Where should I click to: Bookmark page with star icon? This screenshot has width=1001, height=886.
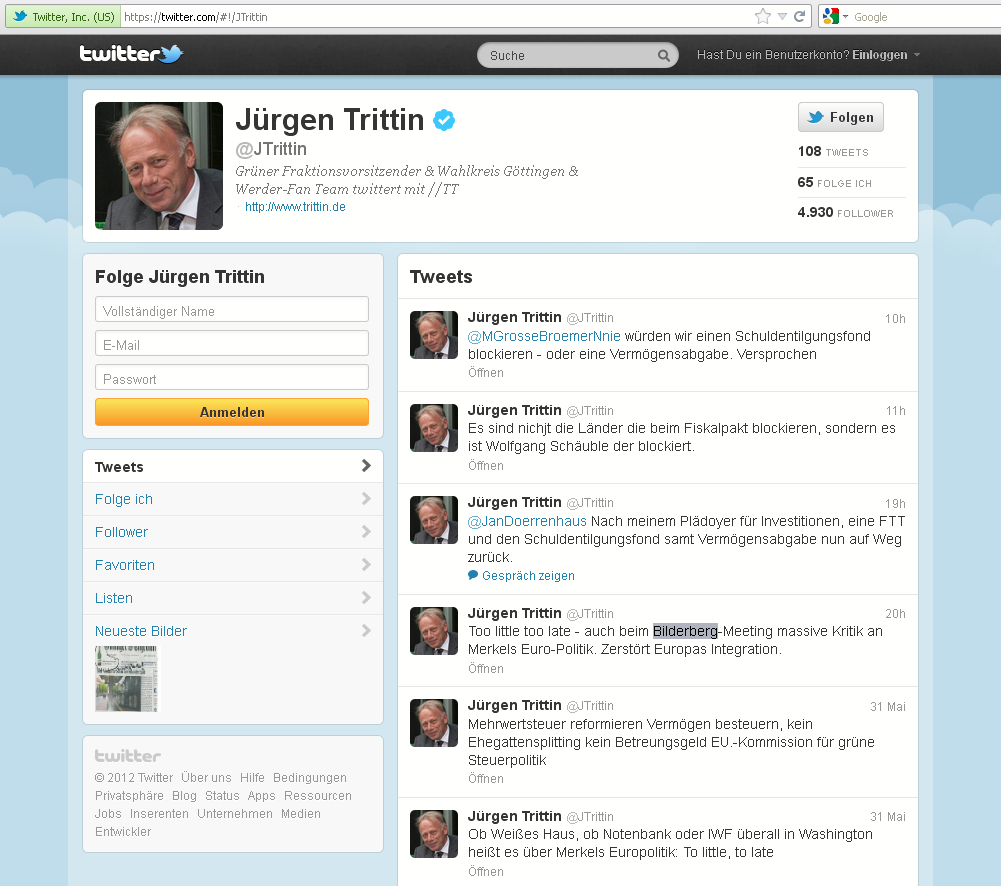tap(762, 17)
